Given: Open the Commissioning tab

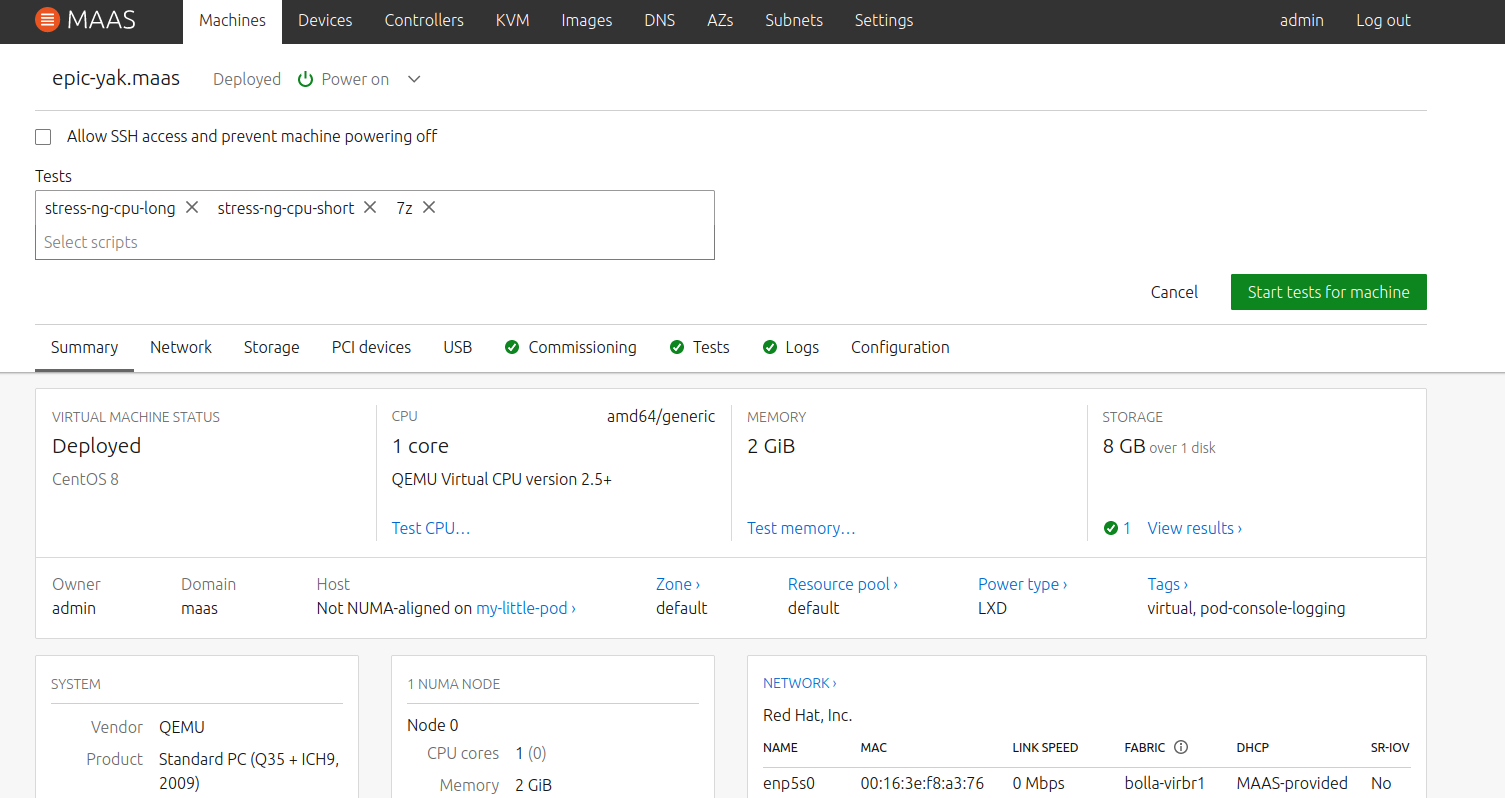Looking at the screenshot, I should [x=582, y=347].
